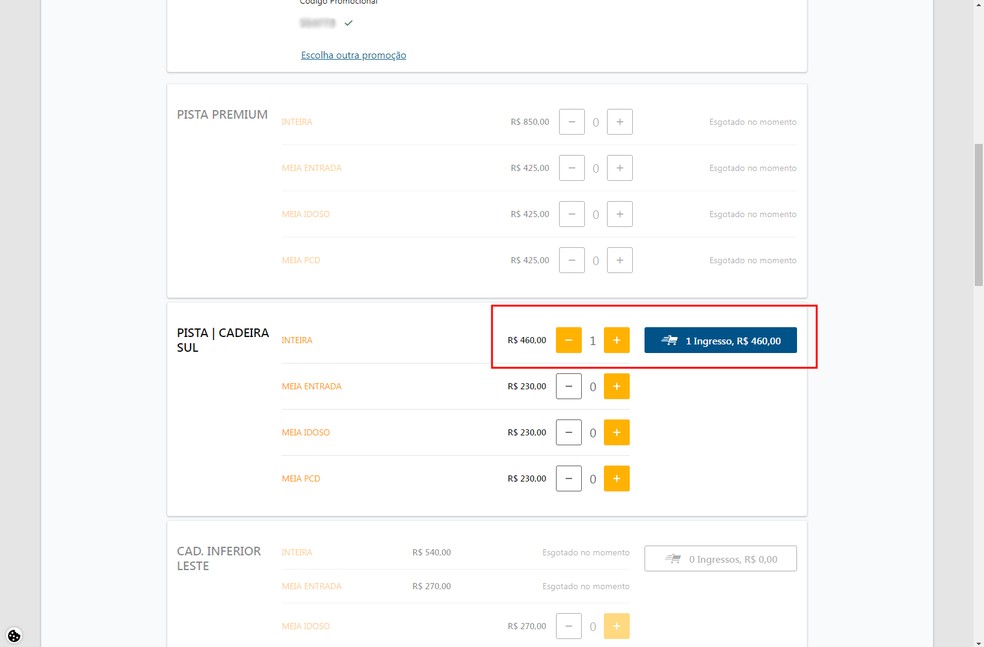Decrease Pista Premium Inteira ticket quantity
This screenshot has height=647, width=984.
(572, 122)
